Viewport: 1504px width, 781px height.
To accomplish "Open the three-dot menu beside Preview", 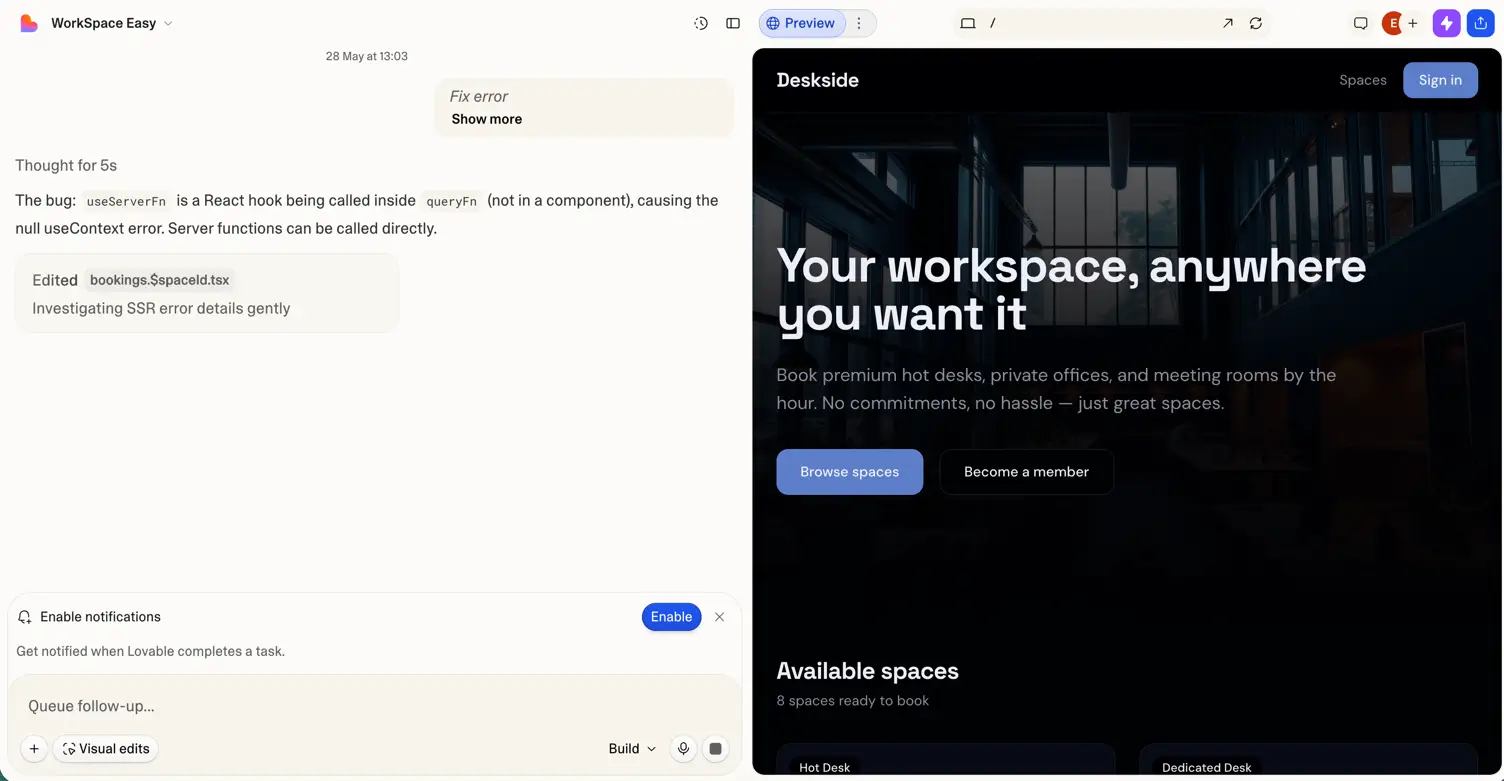I will coord(859,23).
